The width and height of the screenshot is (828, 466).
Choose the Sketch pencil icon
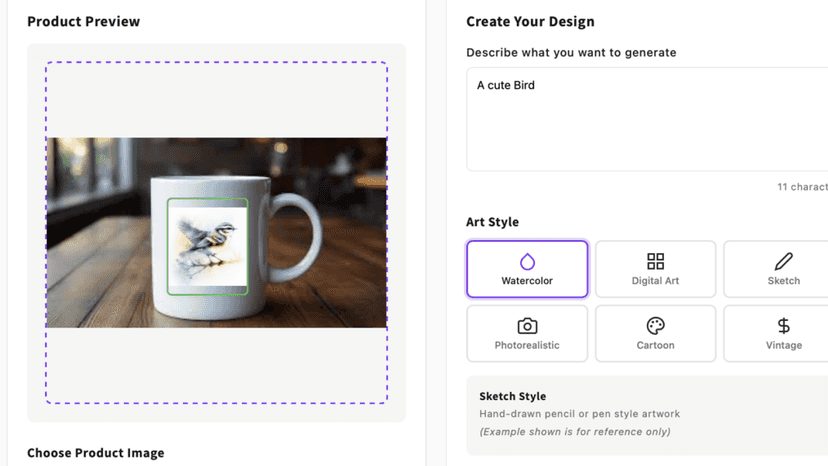(784, 262)
